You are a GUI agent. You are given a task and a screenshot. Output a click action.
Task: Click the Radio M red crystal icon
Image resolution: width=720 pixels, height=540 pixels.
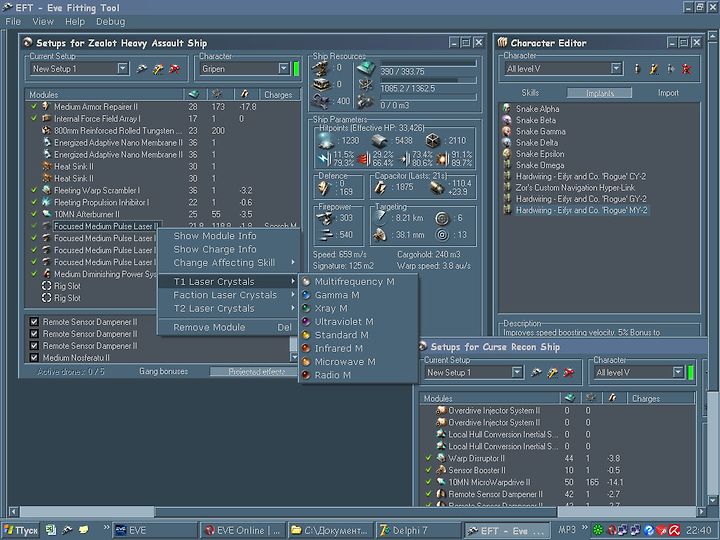pos(306,375)
